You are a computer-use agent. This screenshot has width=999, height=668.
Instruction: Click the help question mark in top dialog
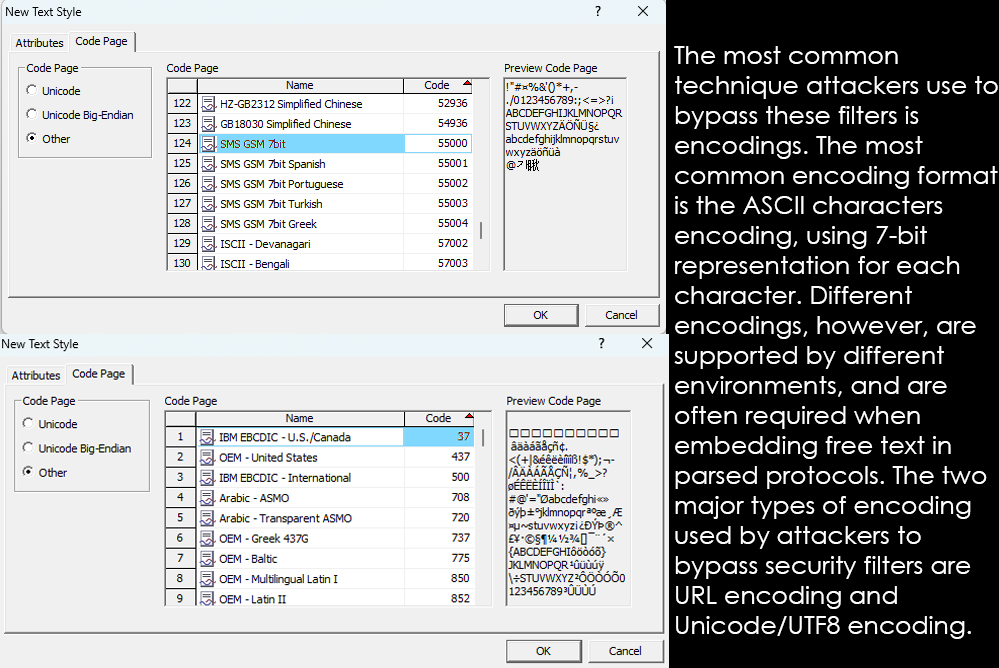click(598, 11)
